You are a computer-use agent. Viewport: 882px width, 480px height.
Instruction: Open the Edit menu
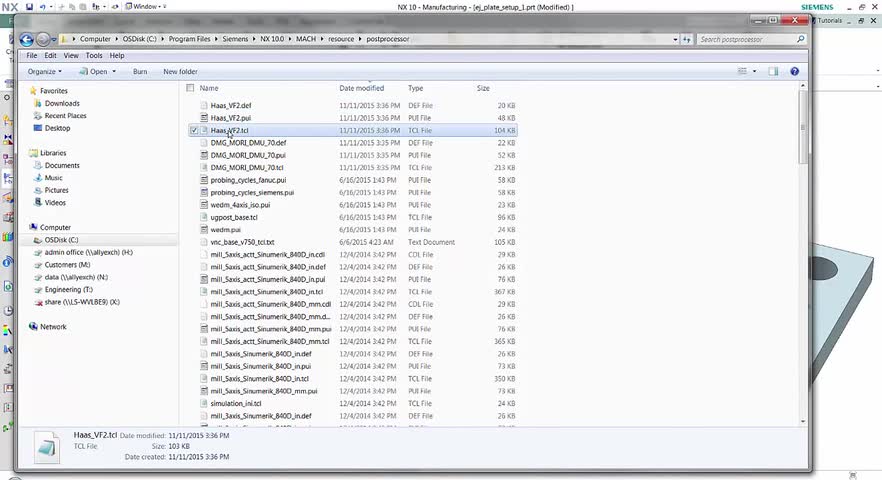click(50, 56)
